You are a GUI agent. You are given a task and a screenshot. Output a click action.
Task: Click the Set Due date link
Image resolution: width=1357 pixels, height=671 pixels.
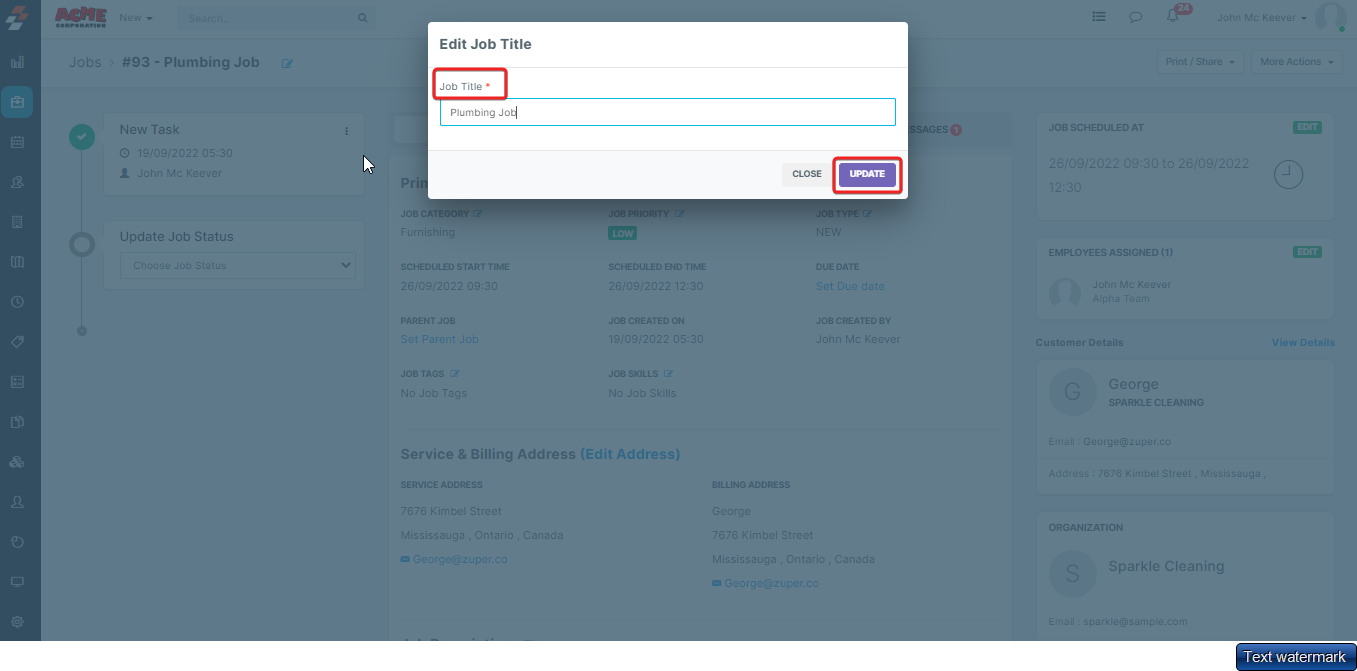coord(850,286)
